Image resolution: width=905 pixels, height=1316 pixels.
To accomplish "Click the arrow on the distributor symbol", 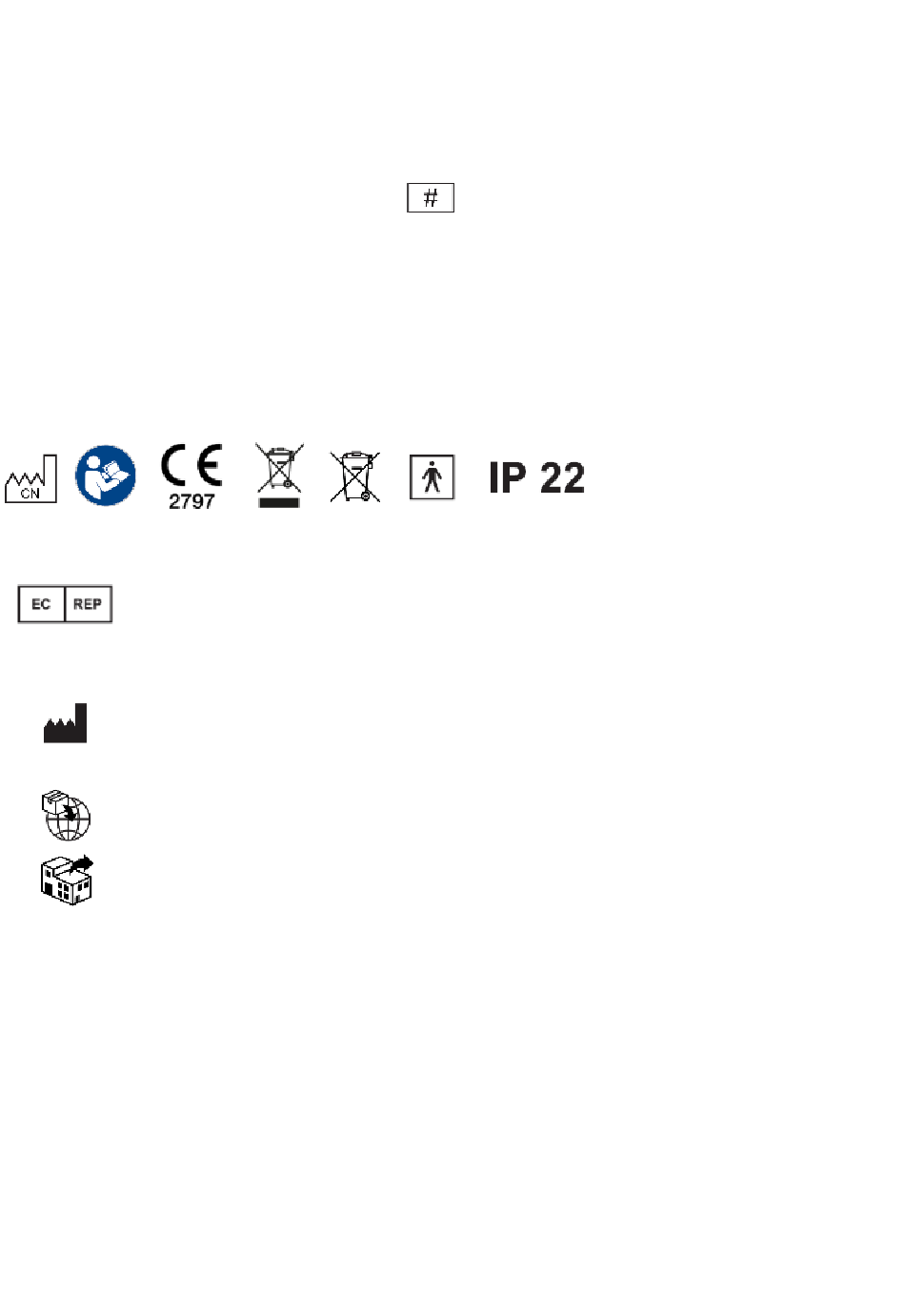I will [x=82, y=862].
